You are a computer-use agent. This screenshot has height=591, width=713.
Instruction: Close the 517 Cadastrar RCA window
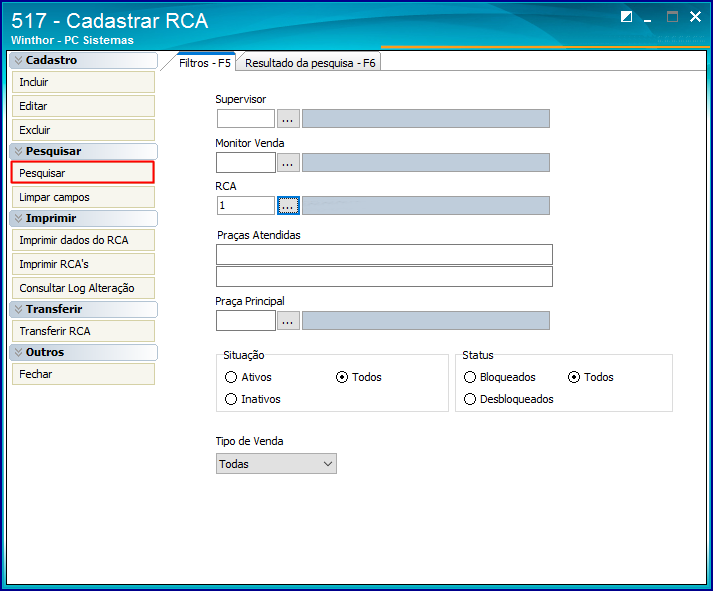pos(695,17)
